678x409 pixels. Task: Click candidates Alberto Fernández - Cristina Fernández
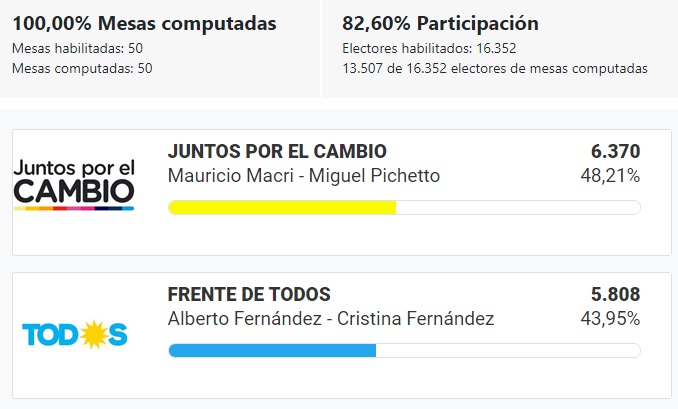pyautogui.click(x=331, y=319)
